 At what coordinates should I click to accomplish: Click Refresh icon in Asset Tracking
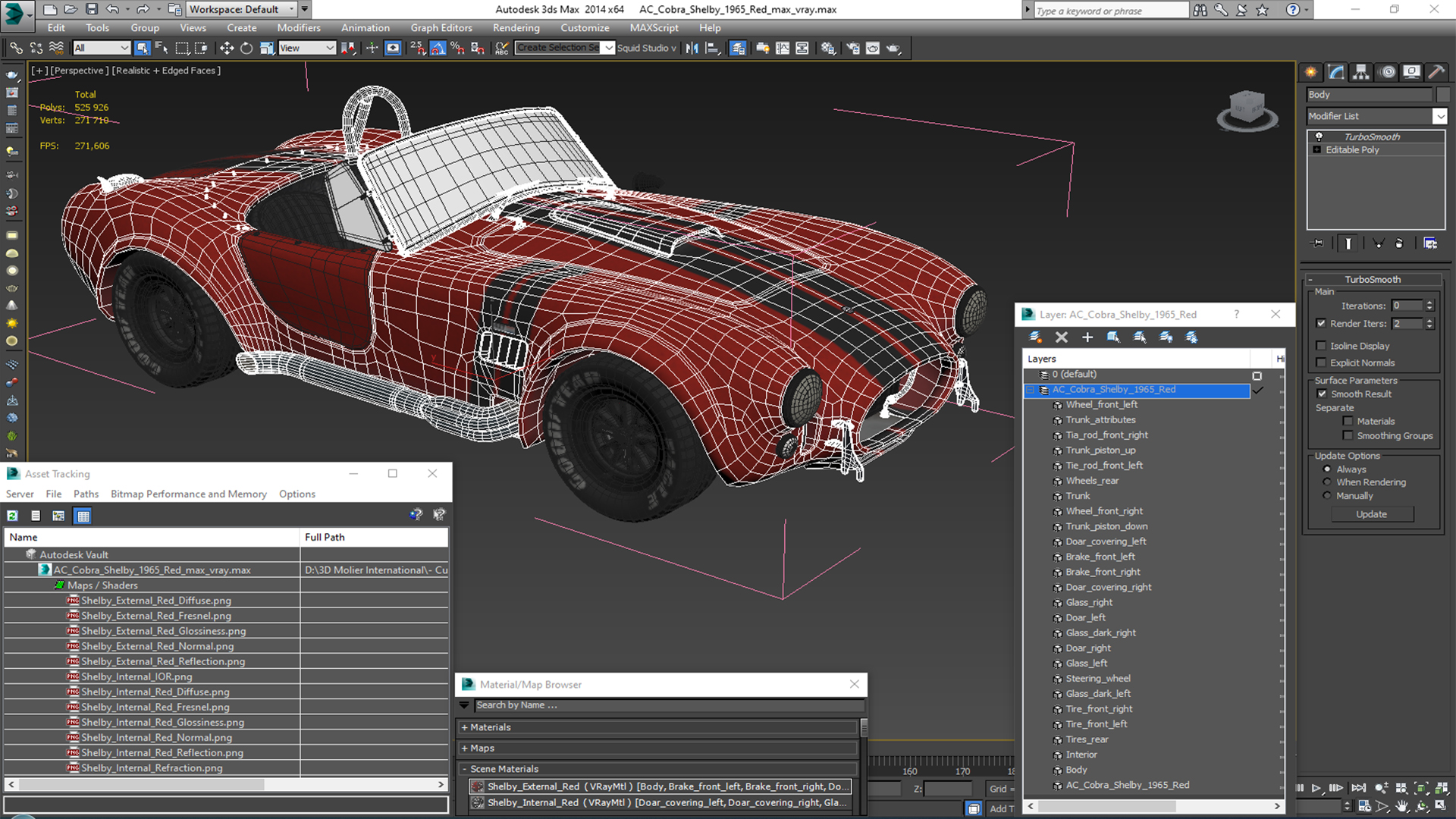[13, 516]
